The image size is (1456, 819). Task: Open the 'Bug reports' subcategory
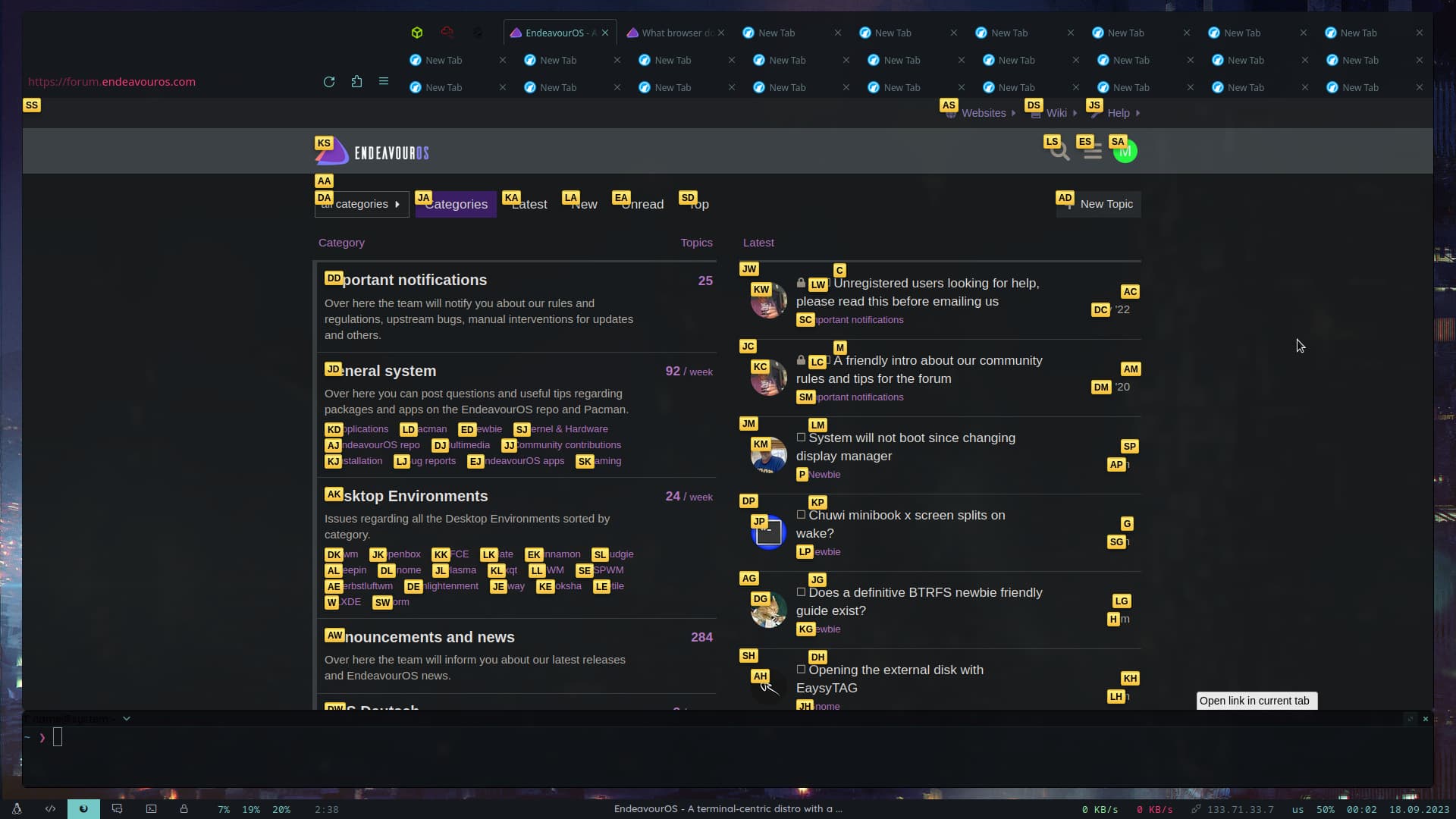[425, 461]
